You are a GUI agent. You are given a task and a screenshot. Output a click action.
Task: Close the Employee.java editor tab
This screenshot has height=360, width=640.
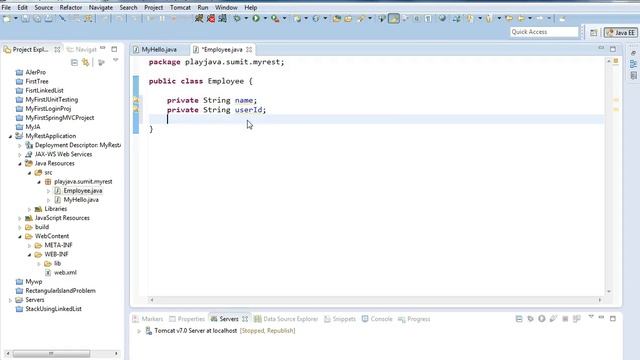point(249,49)
